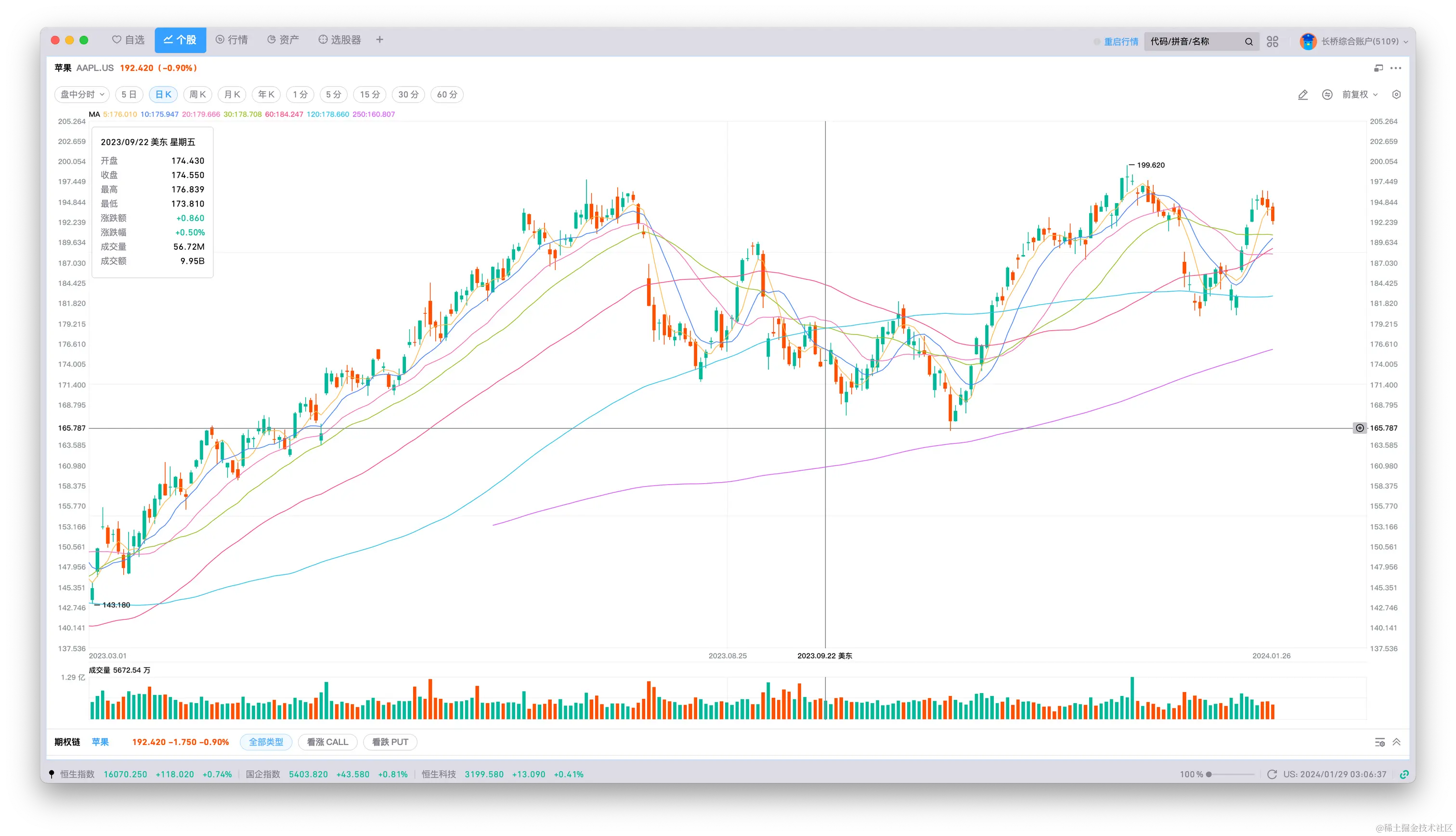Select the 看涨 CALL filter
This screenshot has height=836, width=1456.
(x=327, y=743)
